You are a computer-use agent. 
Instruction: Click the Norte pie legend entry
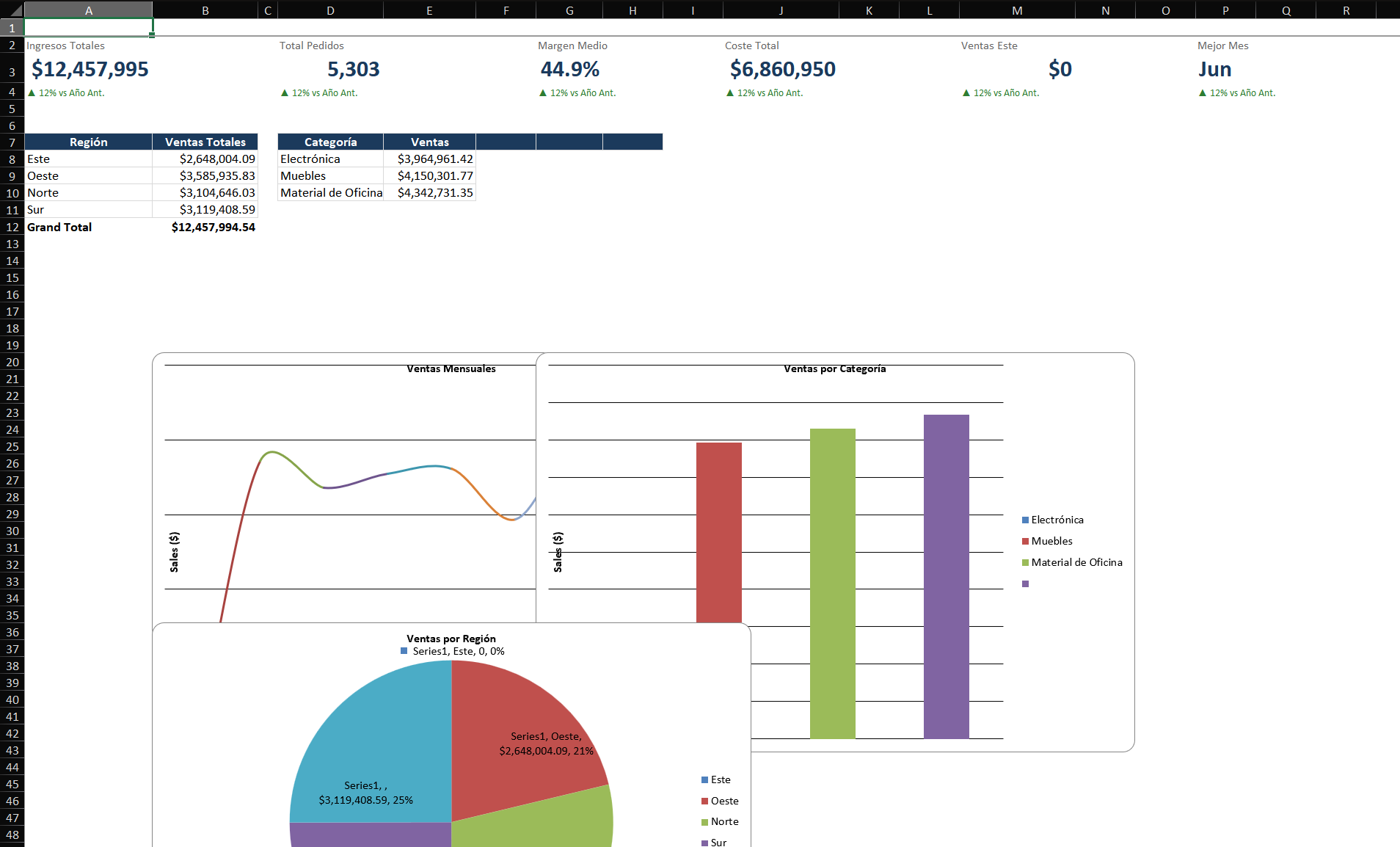(x=720, y=821)
